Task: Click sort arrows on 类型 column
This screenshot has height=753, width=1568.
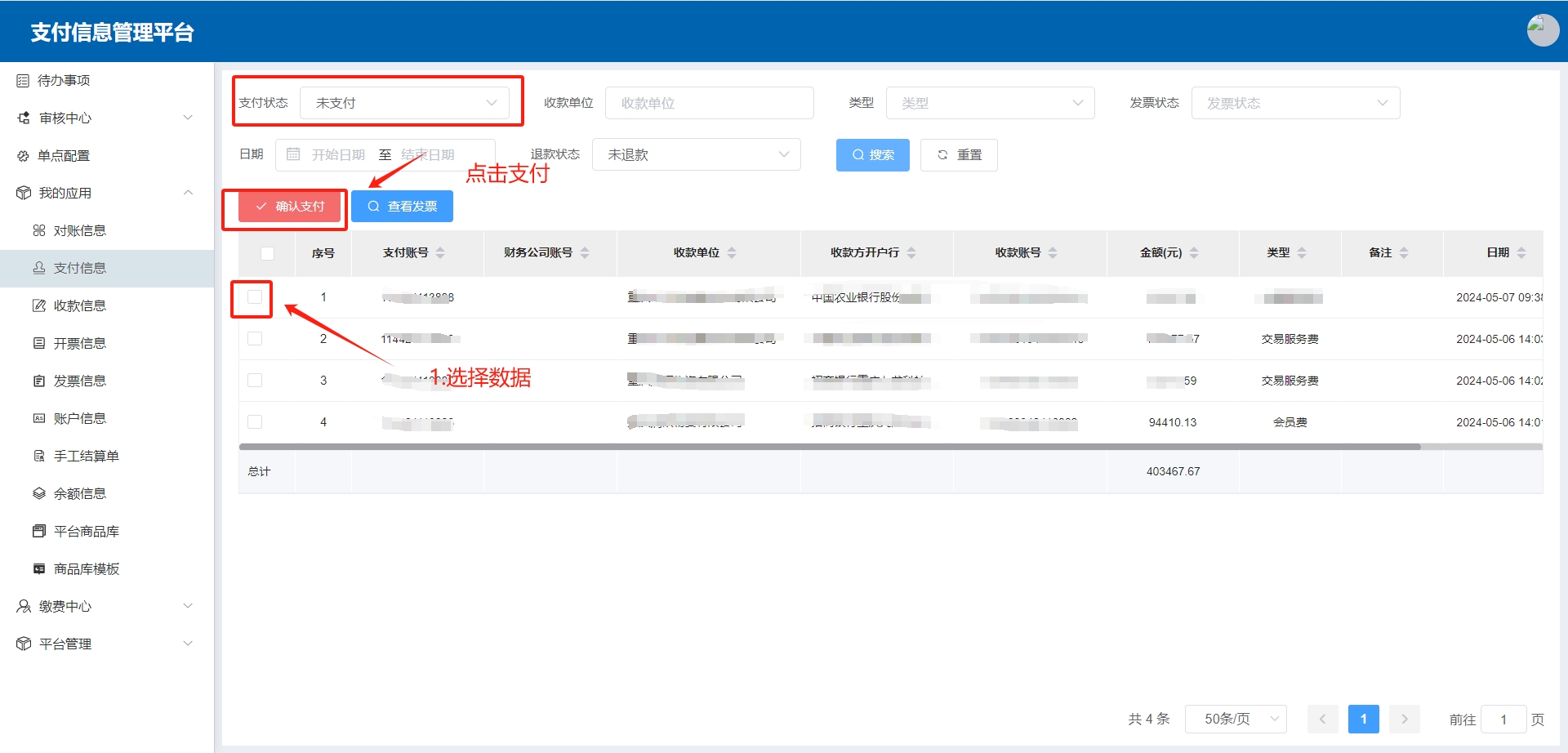Action: 1302,253
